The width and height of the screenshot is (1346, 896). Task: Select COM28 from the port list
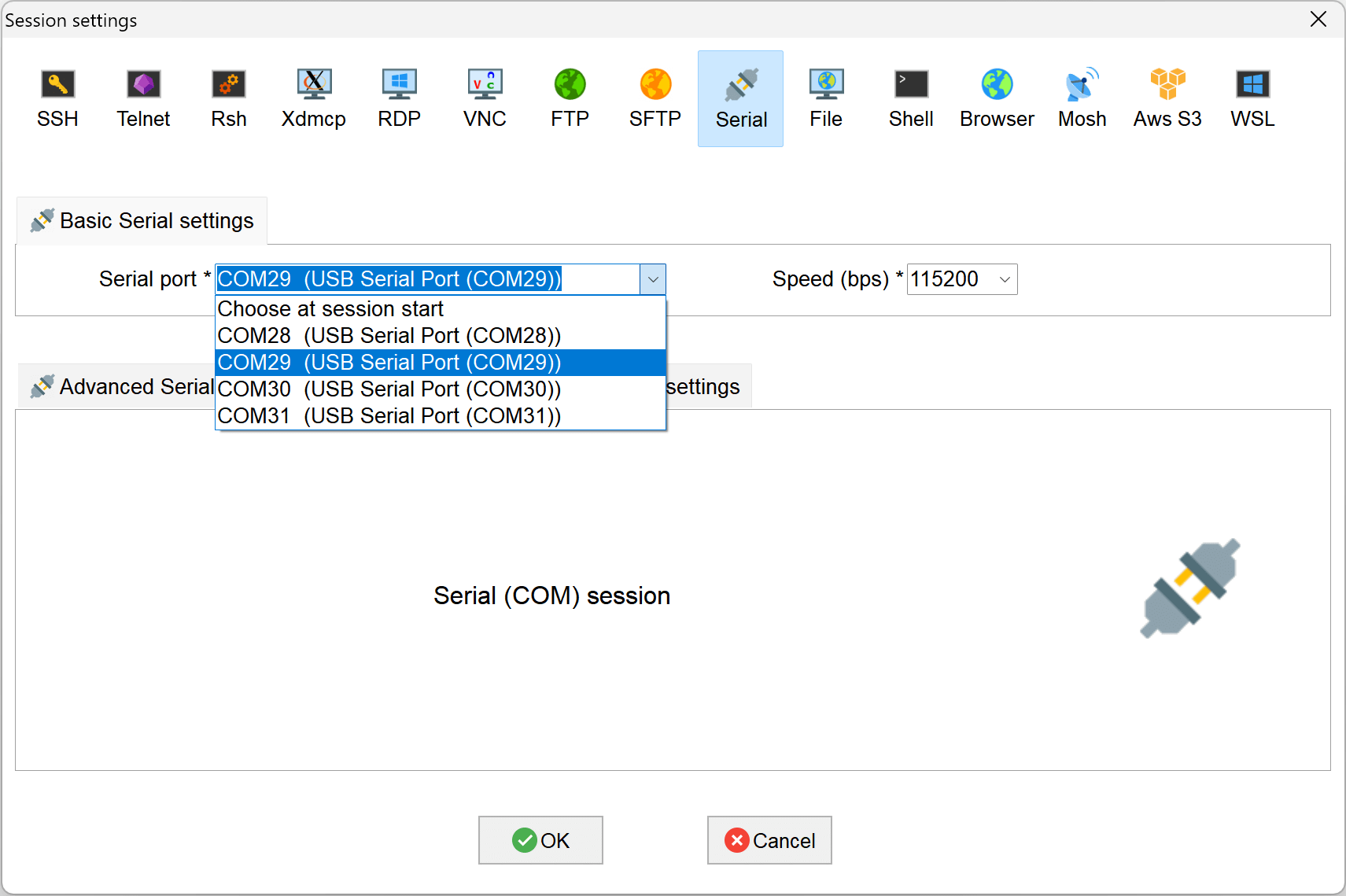click(389, 336)
